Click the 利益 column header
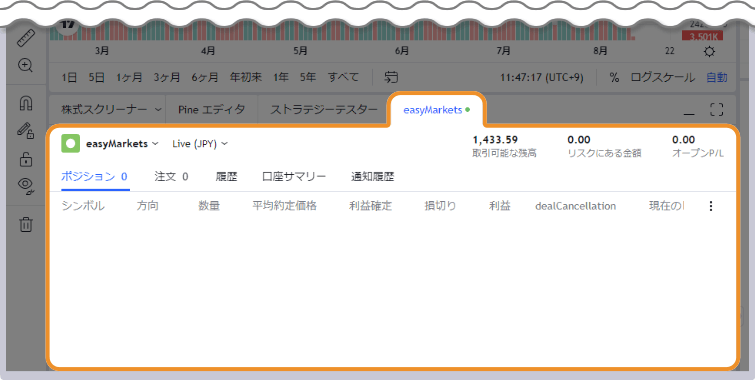The height and width of the screenshot is (380, 755). 500,206
